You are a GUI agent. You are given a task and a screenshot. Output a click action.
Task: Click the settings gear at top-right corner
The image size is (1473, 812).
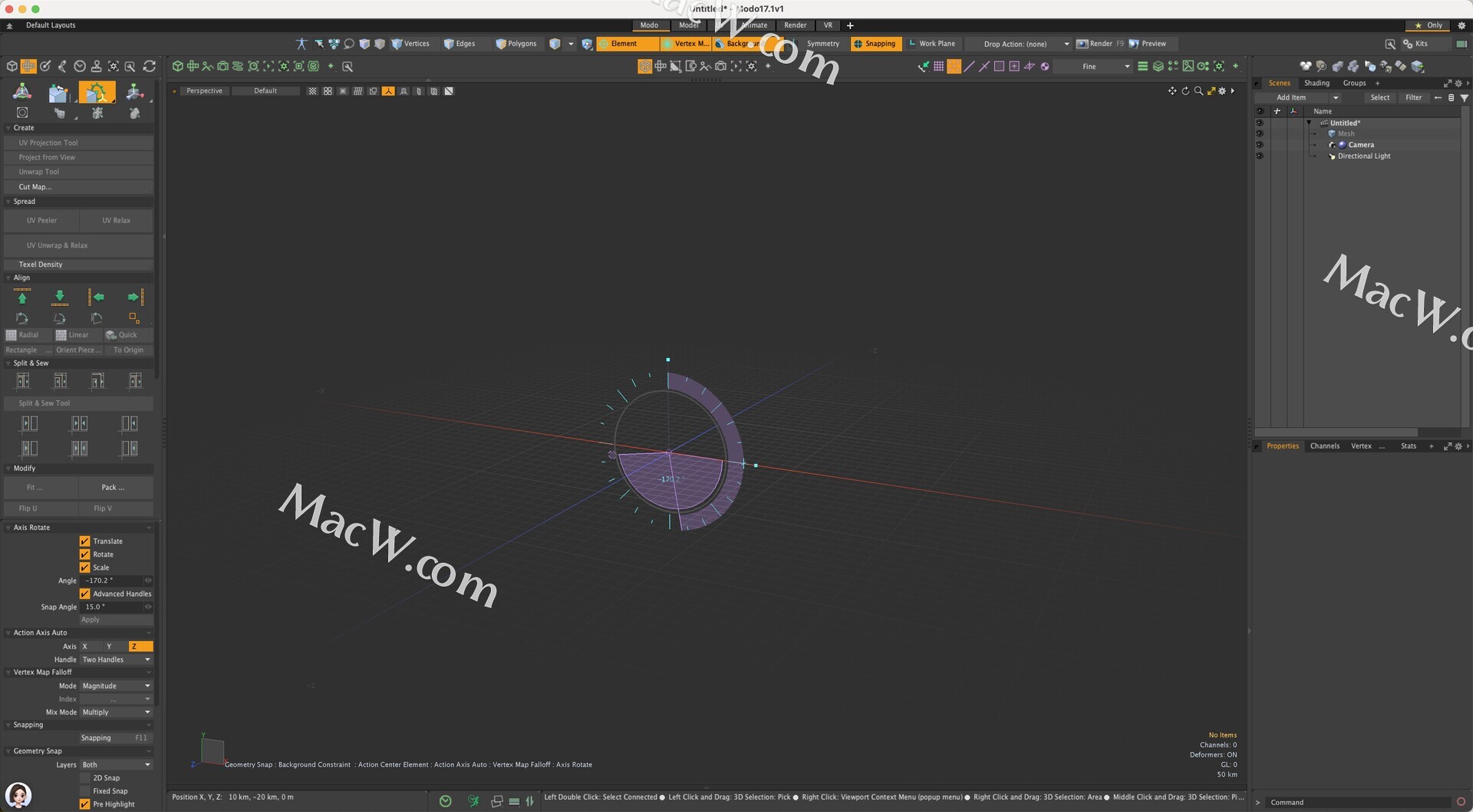click(x=1461, y=25)
